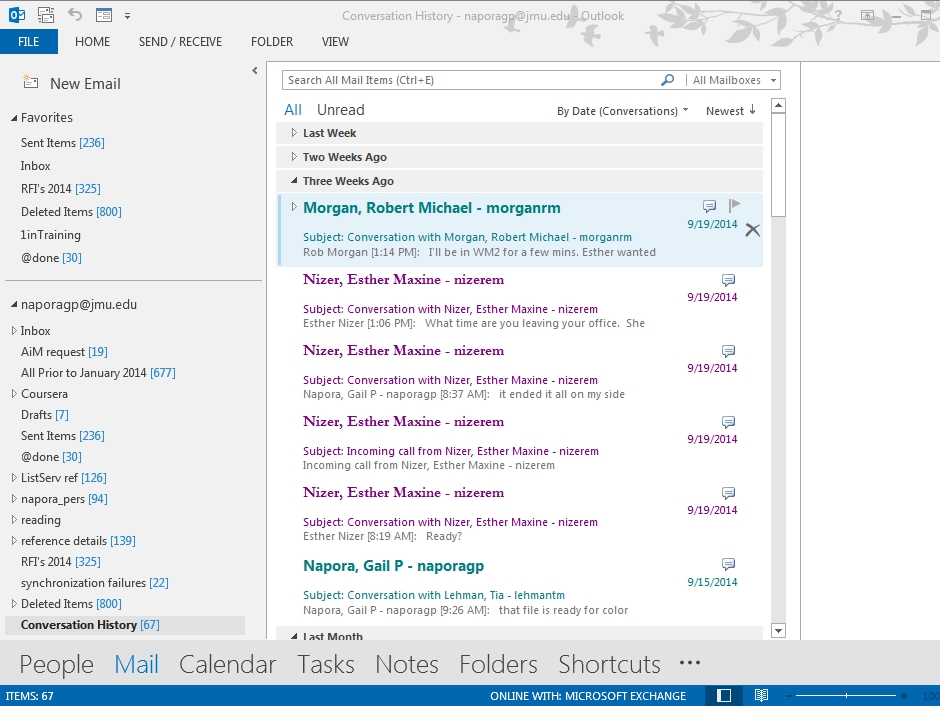940x706 pixels.
Task: Switch to SEND / RECEIVE ribbon tab
Action: pos(180,42)
